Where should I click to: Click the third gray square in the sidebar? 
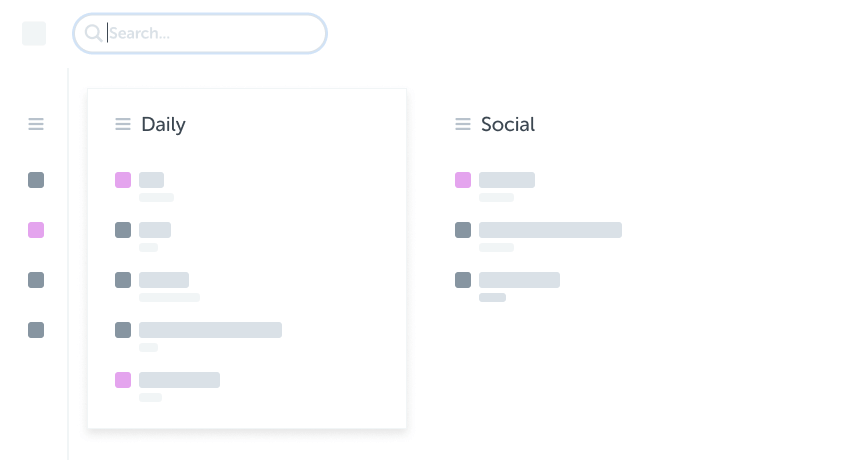pos(36,330)
